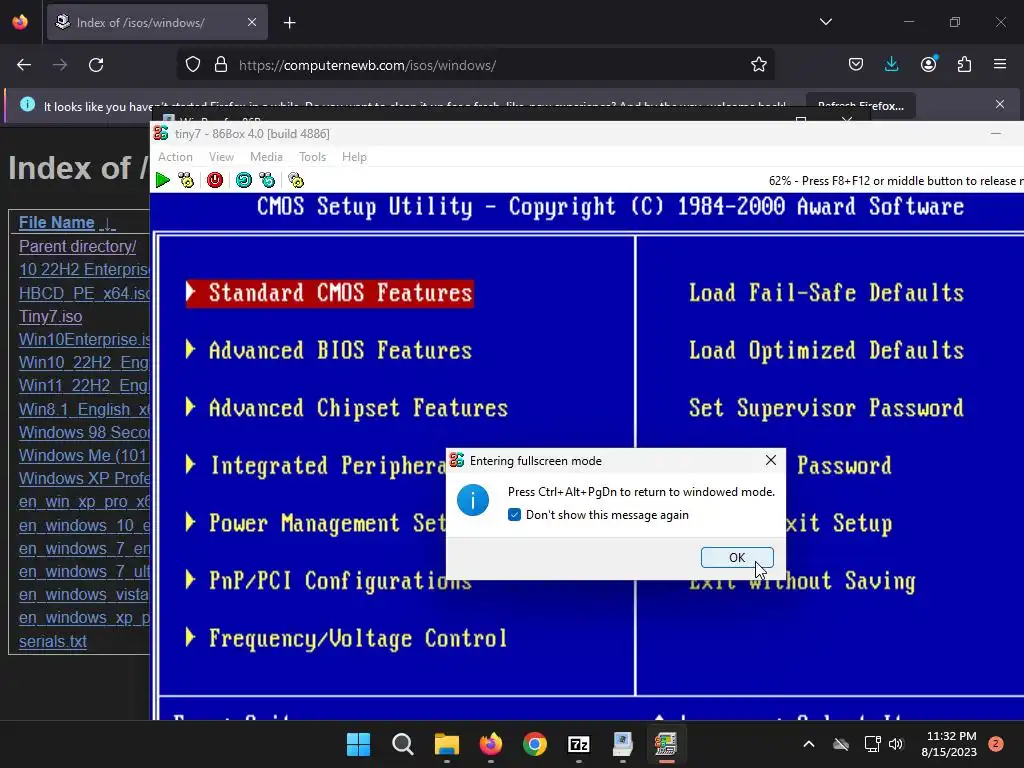Viewport: 1024px width, 768px height.
Task: Click the network icon in system tray
Action: coord(872,744)
